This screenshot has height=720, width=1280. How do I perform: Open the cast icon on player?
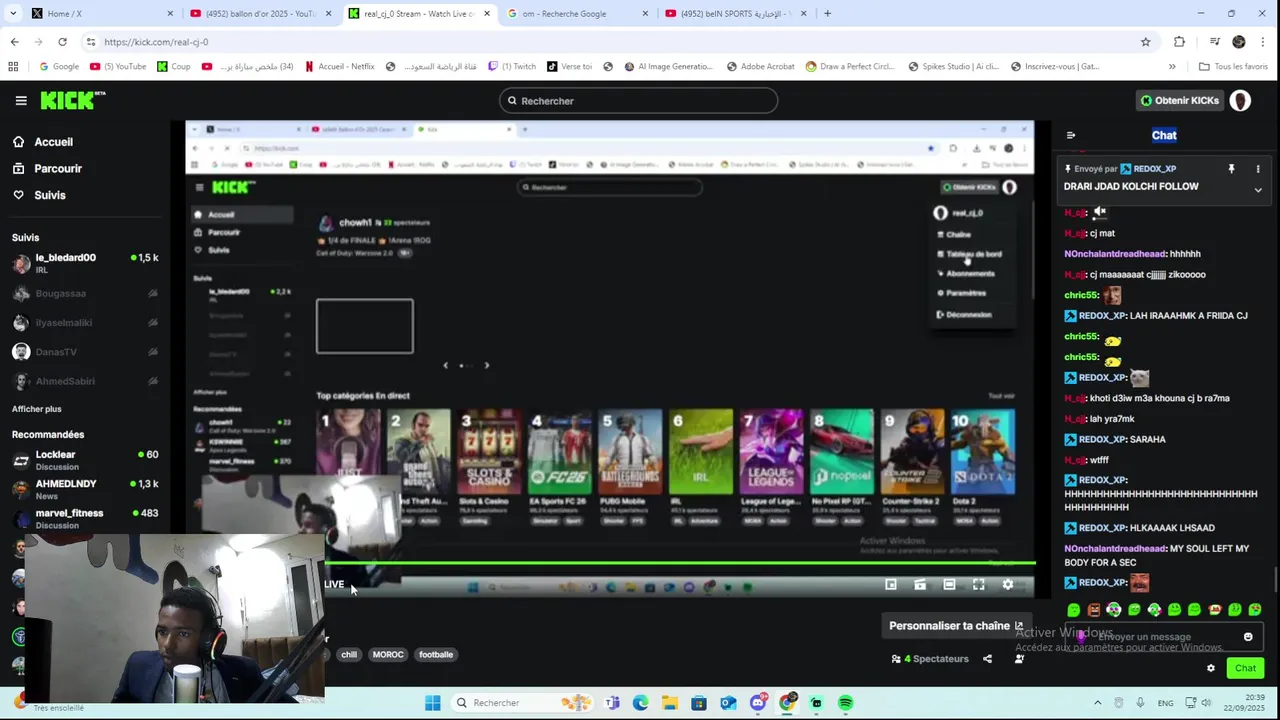pyautogui.click(x=920, y=585)
